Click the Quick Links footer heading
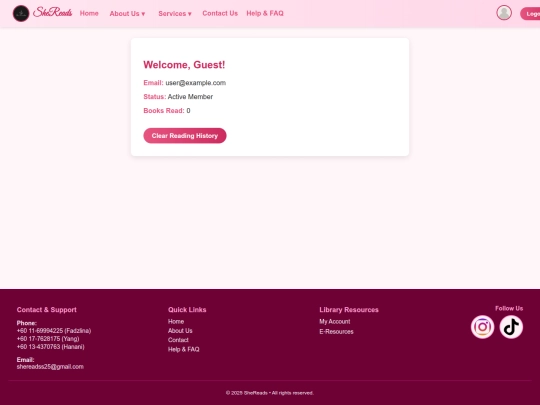The height and width of the screenshot is (405, 540). click(187, 310)
